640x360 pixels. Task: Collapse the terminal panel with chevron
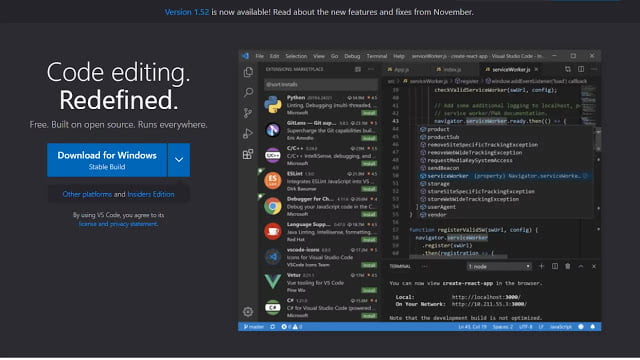tap(581, 267)
